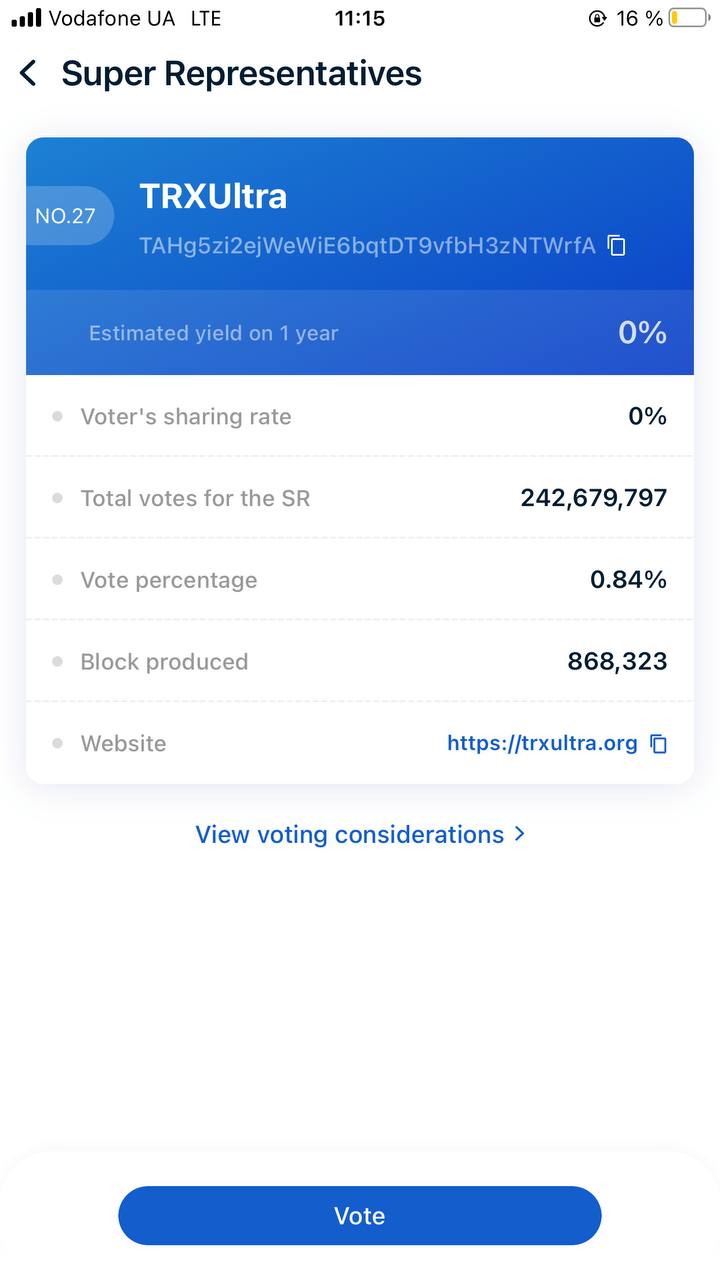Screen dimensions: 720x1280
Task: Tap the cellular signal bars icon
Action: click(x=27, y=18)
